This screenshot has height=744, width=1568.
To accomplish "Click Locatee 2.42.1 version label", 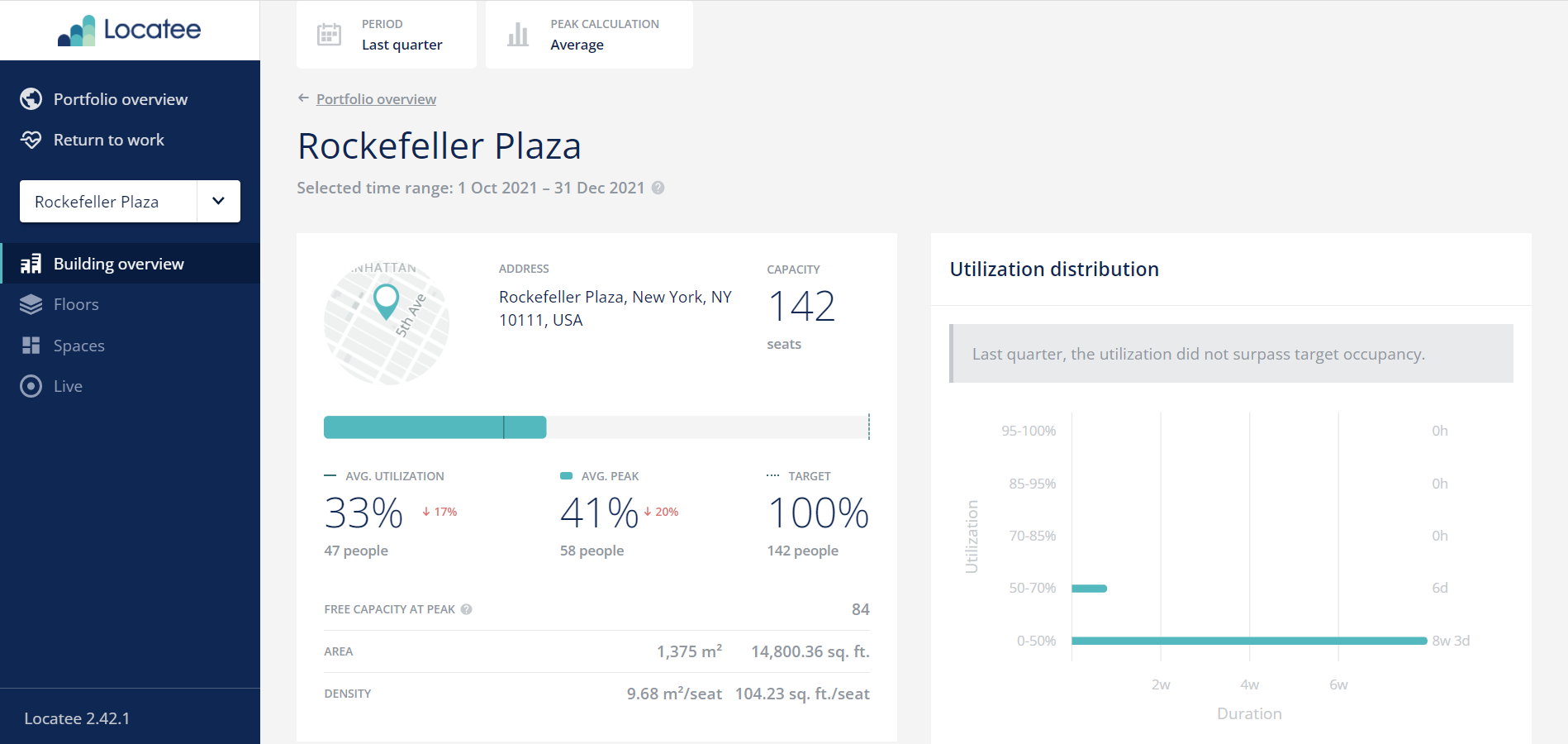I will pos(77,718).
